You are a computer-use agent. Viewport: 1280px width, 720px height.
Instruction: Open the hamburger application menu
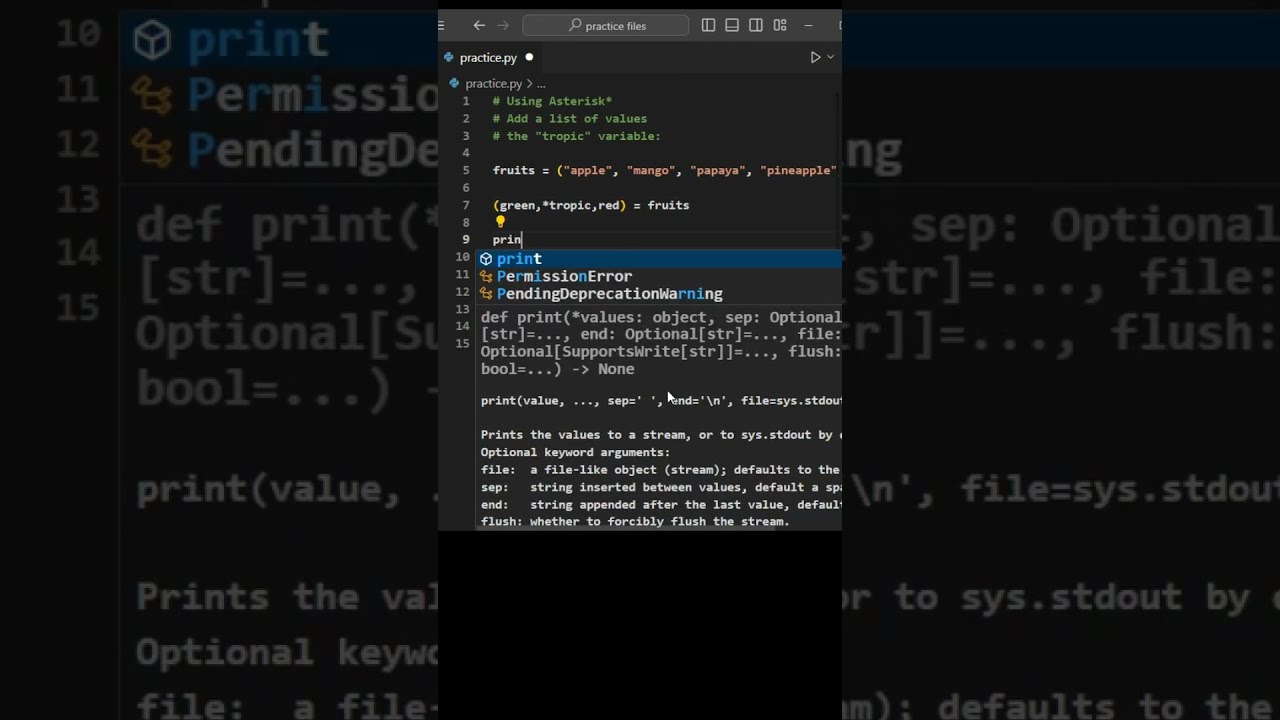441,25
